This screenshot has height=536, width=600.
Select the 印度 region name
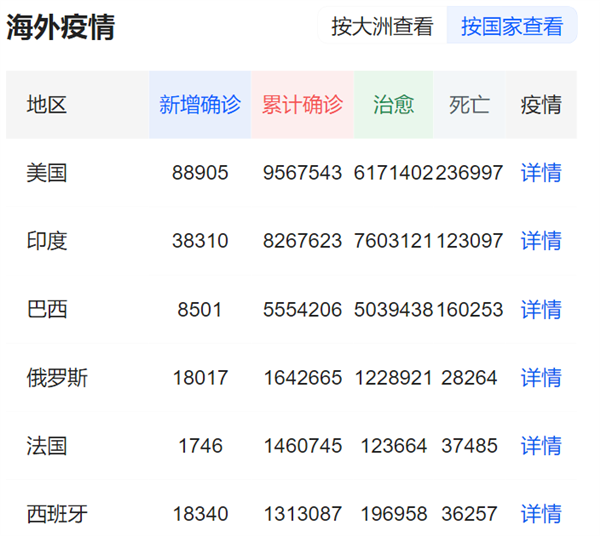tap(47, 241)
